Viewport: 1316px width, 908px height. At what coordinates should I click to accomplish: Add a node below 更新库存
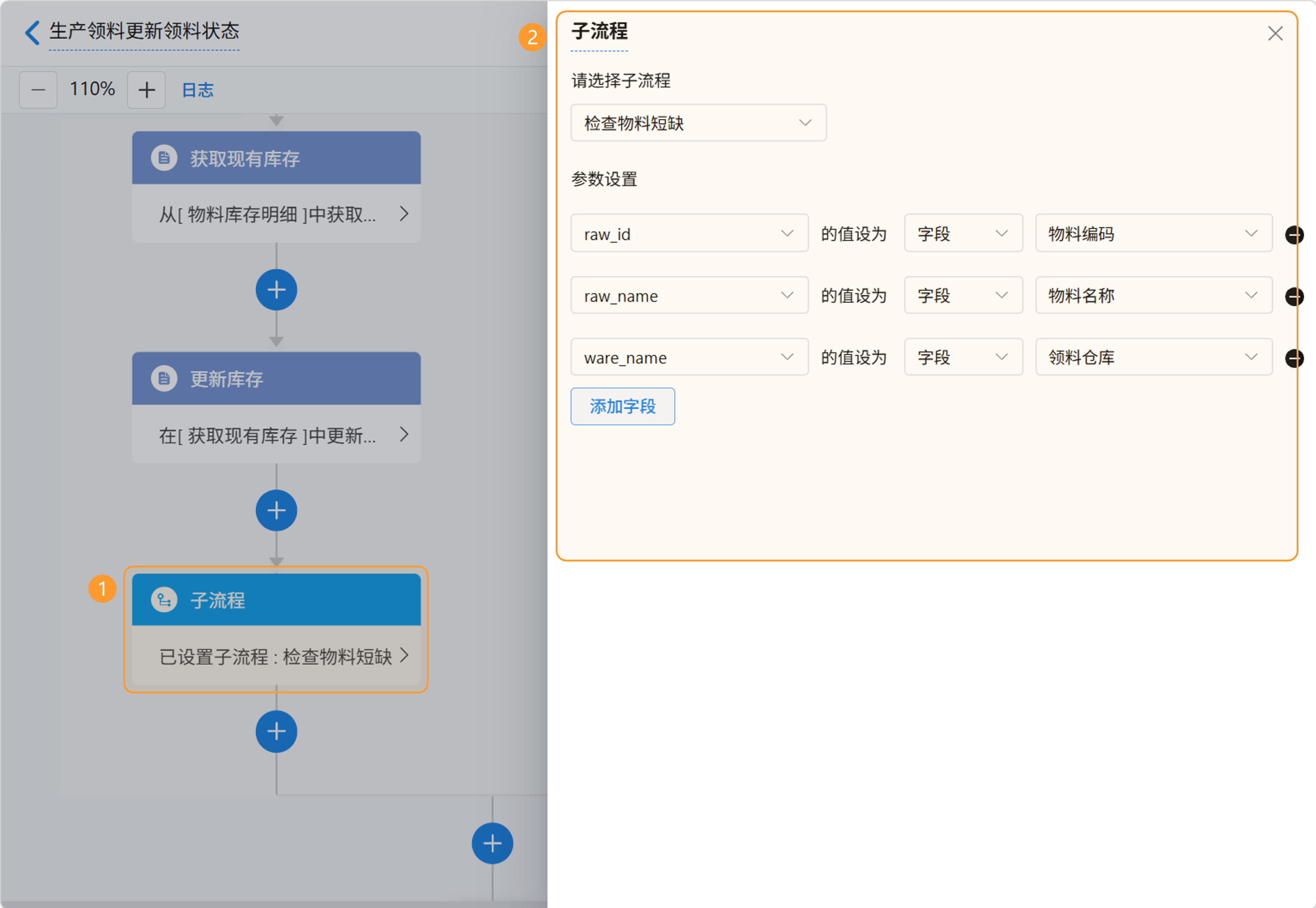tap(277, 510)
